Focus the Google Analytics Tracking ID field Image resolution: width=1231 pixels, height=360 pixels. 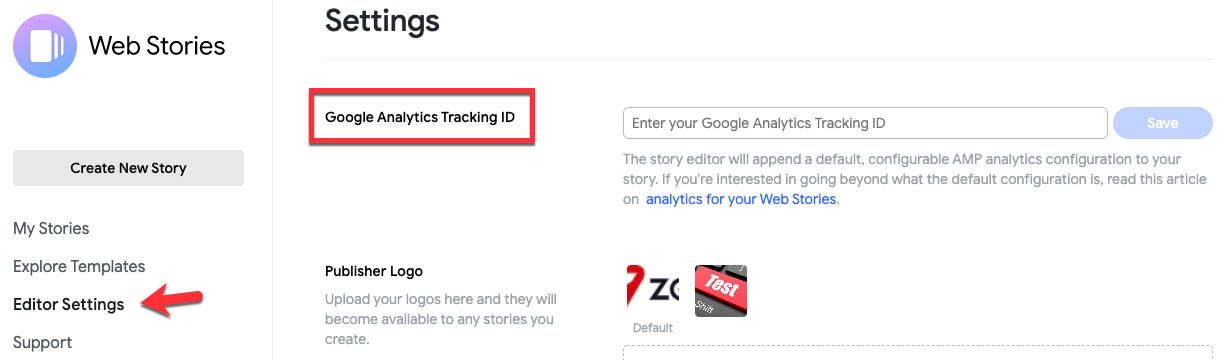point(865,123)
